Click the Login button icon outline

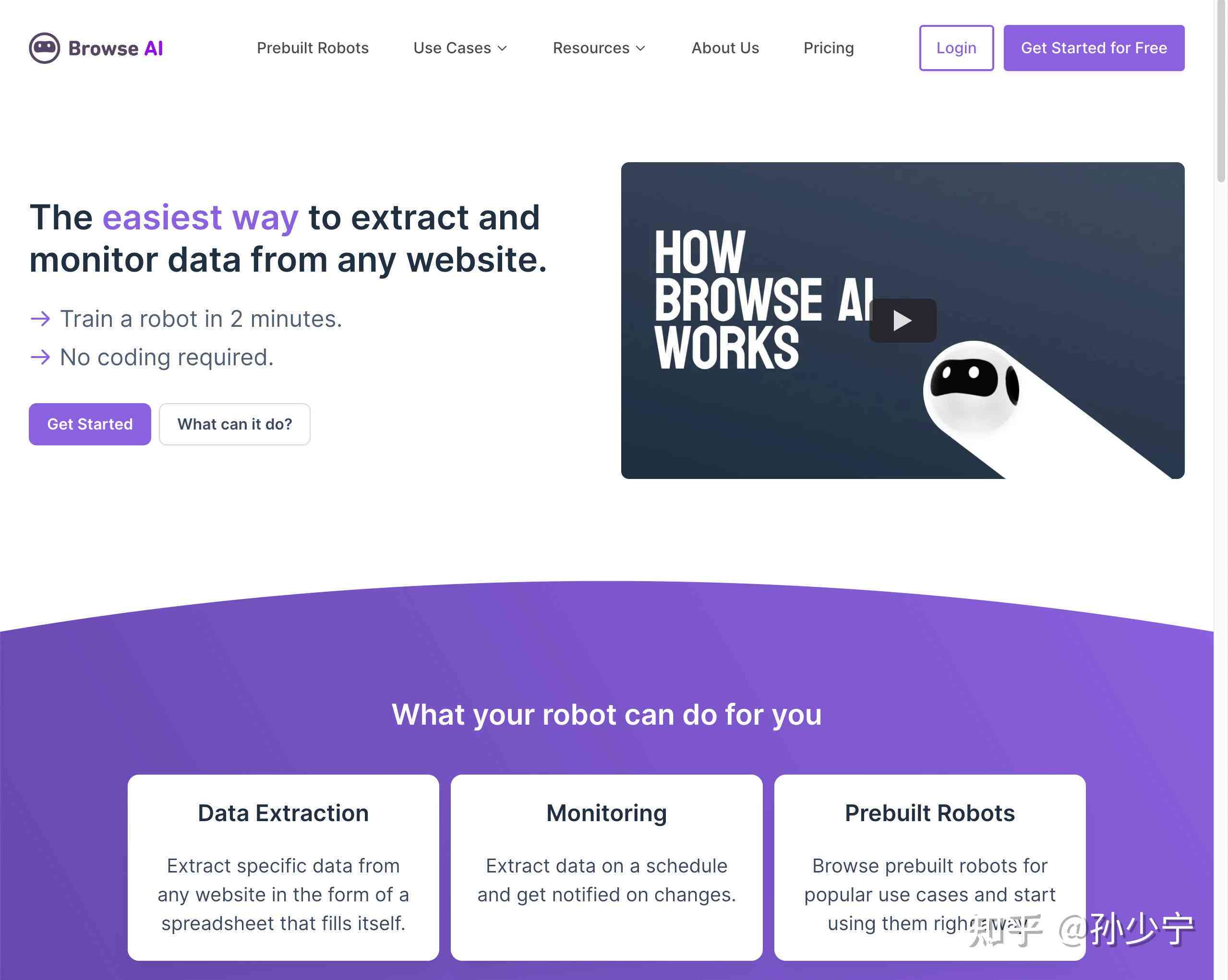[956, 48]
